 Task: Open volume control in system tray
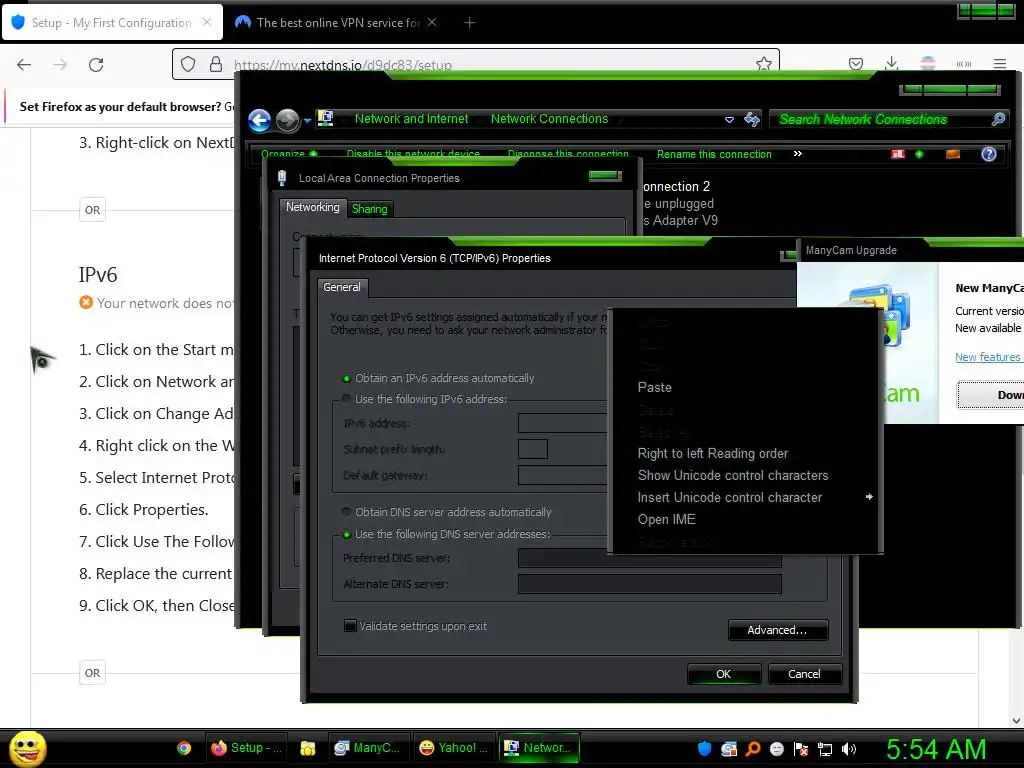(x=849, y=749)
